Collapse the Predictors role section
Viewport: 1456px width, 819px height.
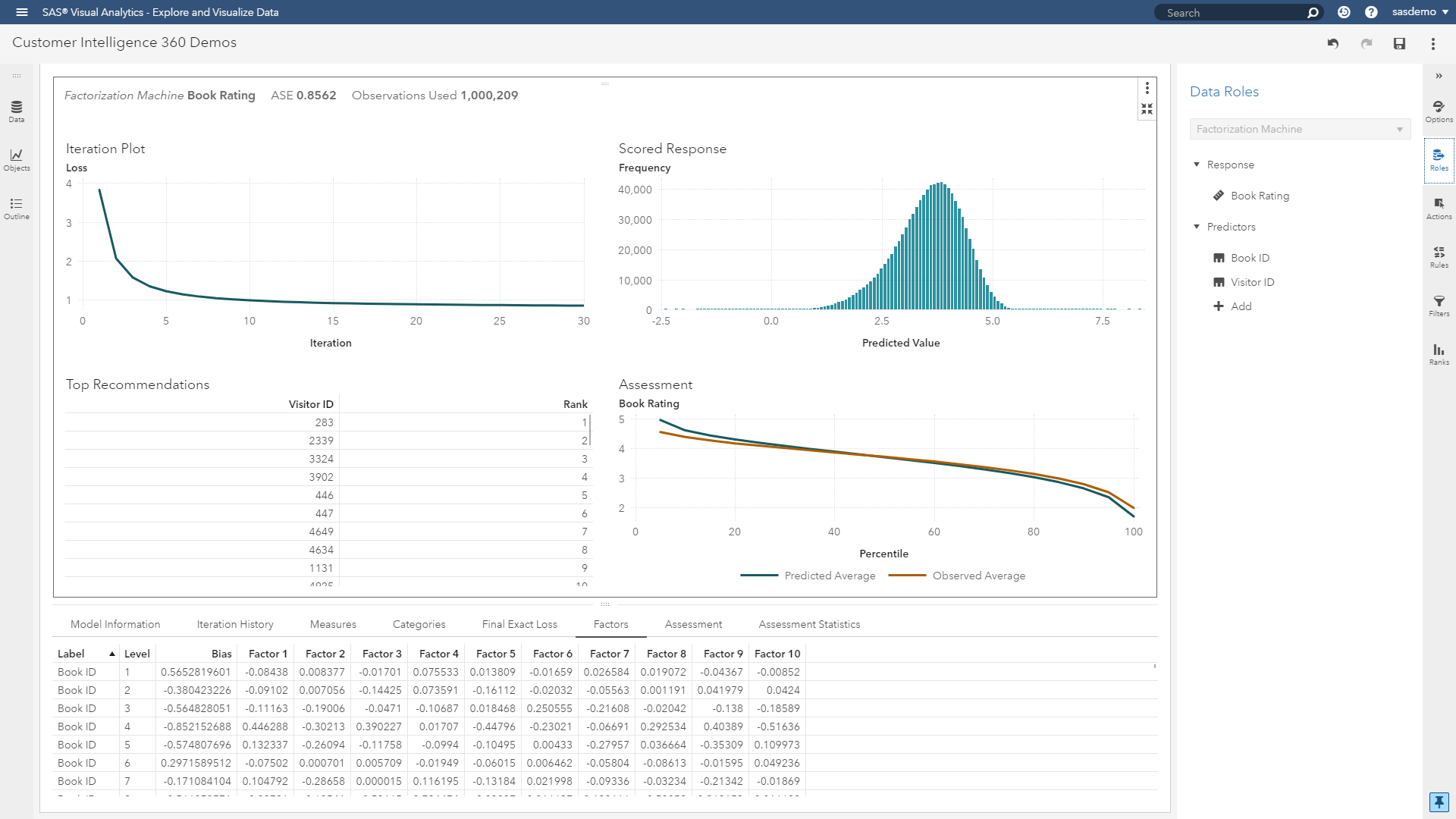click(x=1197, y=227)
